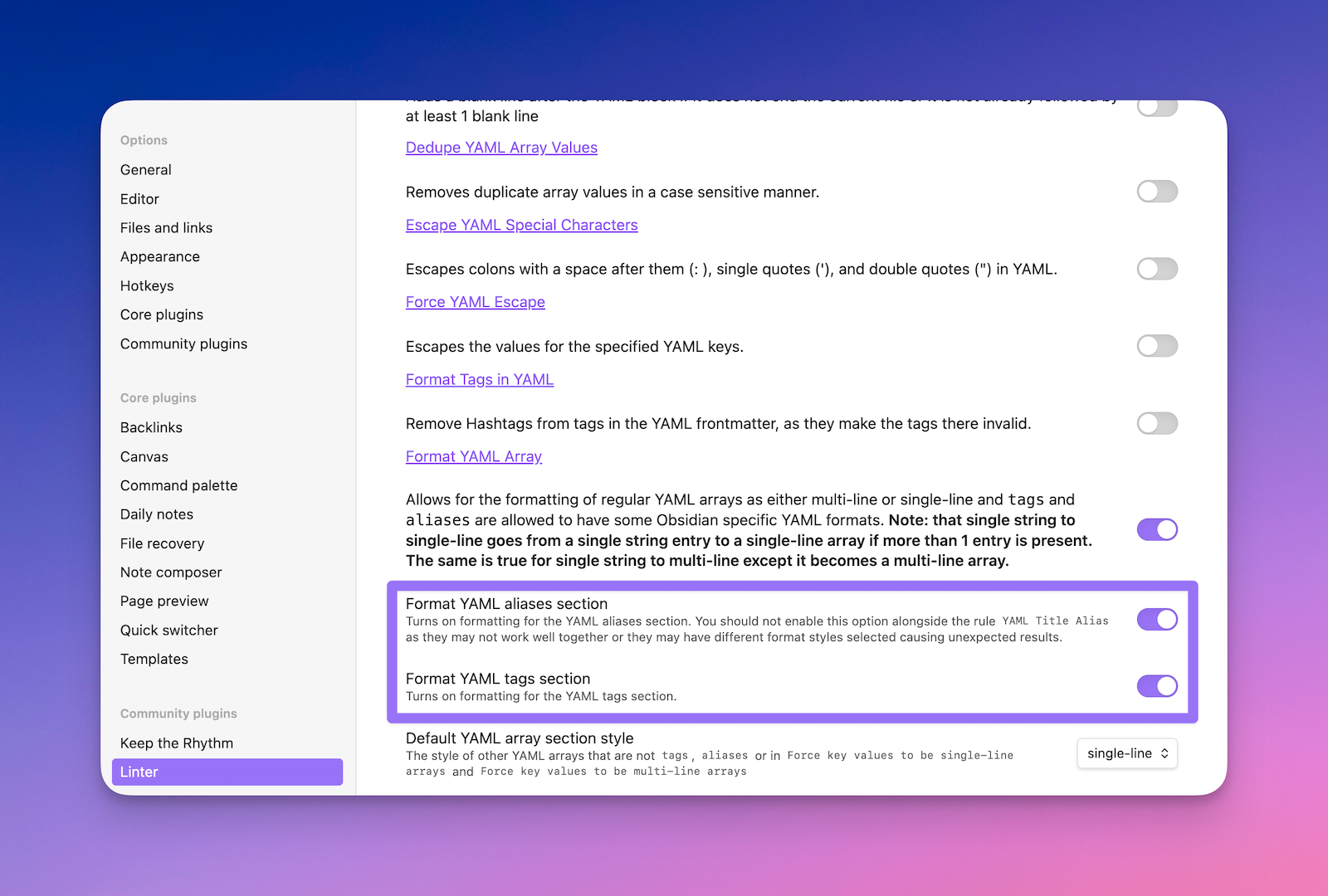Viewport: 1328px width, 896px height.
Task: Enable the Force YAML Escape toggle
Action: [x=1157, y=346]
